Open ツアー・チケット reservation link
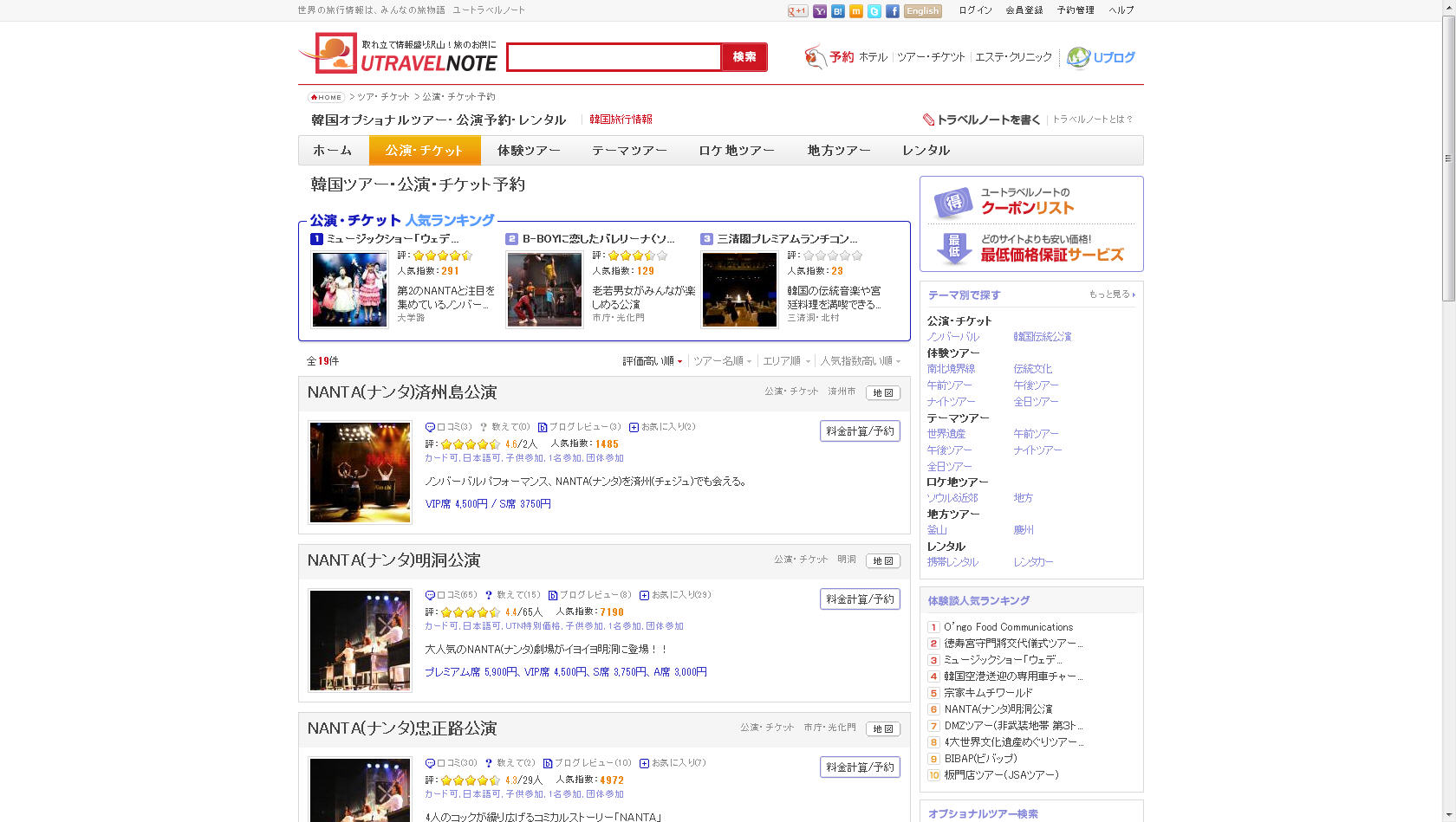This screenshot has width=1456, height=822. (x=931, y=57)
